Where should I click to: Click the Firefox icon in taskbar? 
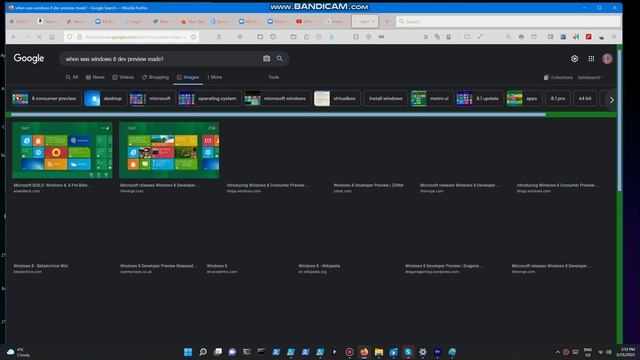pos(364,352)
